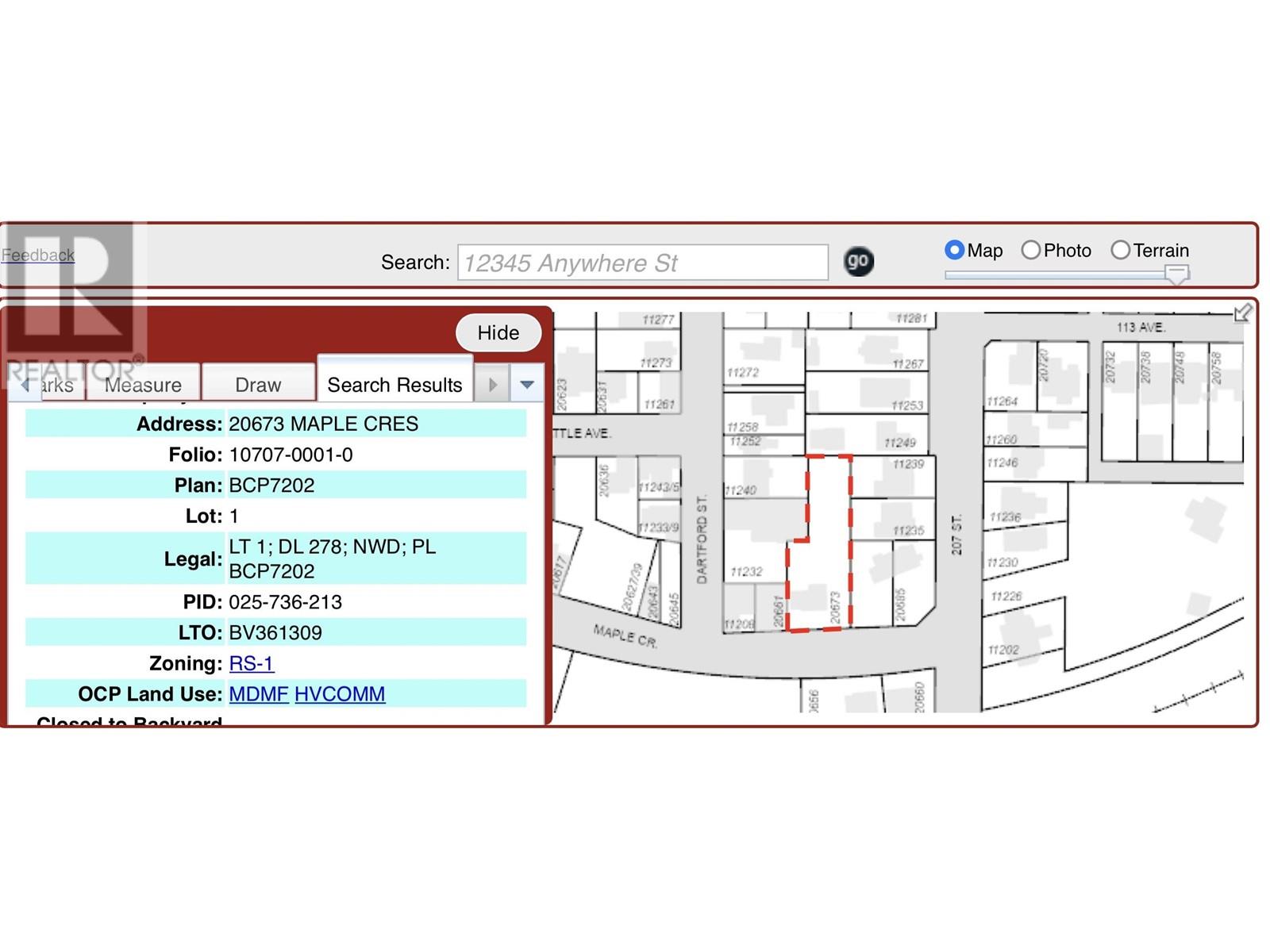The image size is (1270, 952).
Task: Open the tab list dropdown arrow
Action: (527, 385)
